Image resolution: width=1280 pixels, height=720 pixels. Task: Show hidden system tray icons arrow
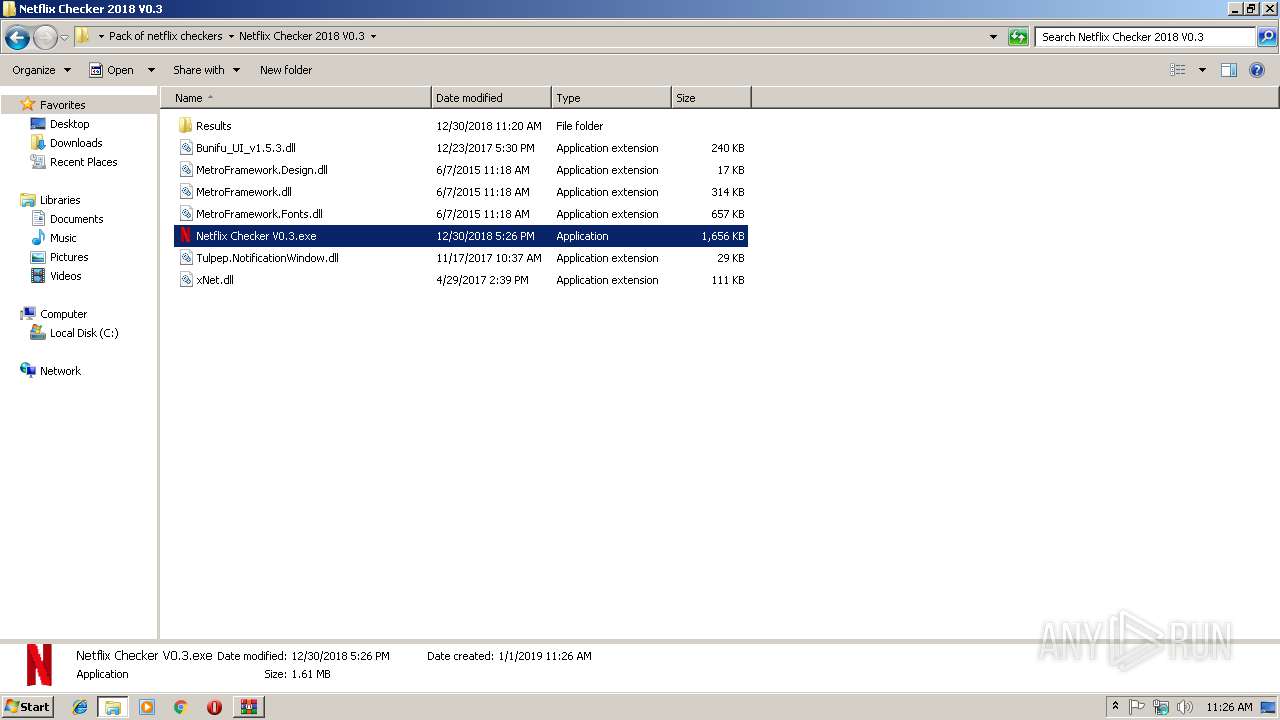(1115, 707)
